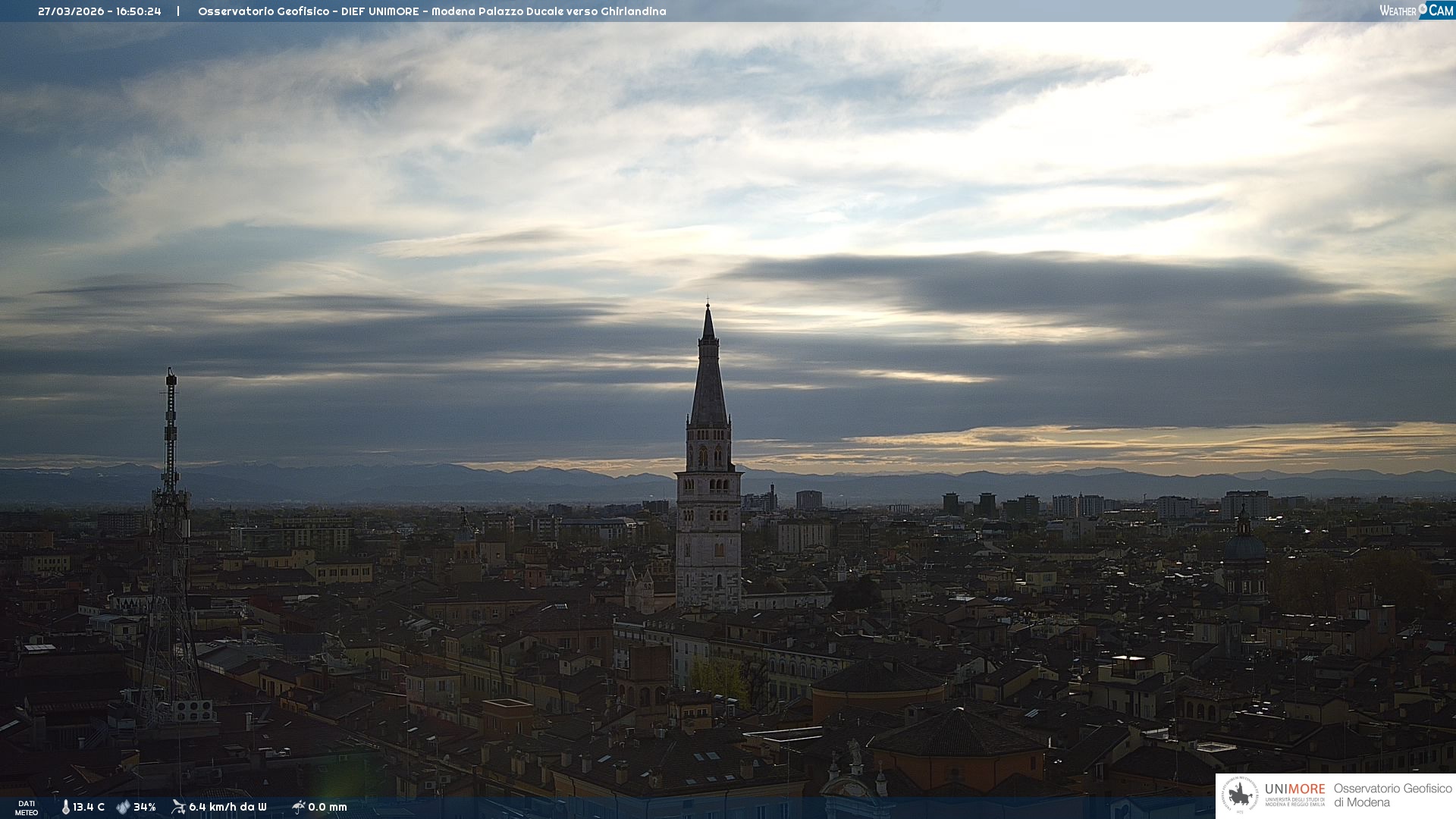Image resolution: width=1456 pixels, height=819 pixels.
Task: Click the DATI METEO label
Action: [27, 808]
